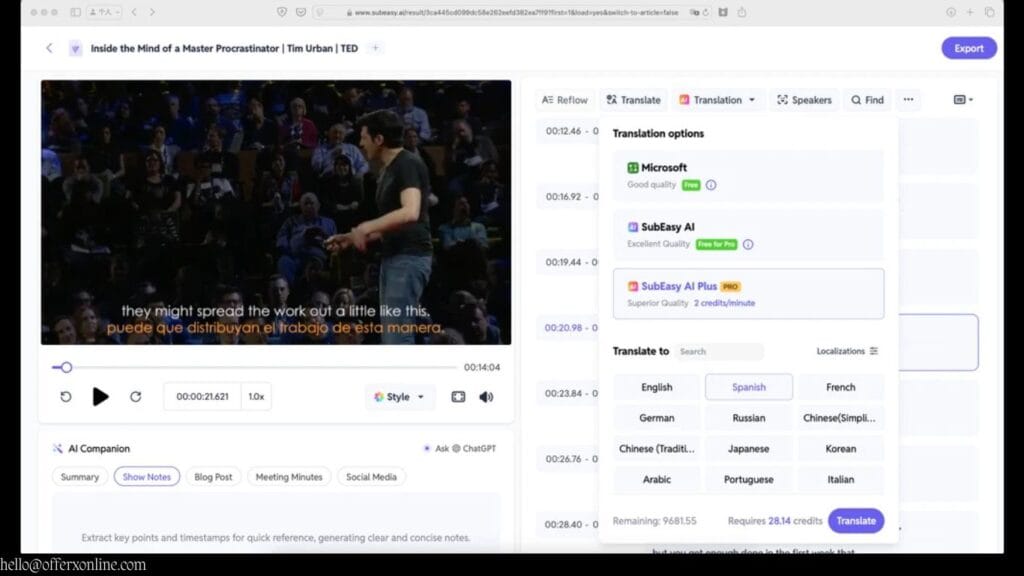Viewport: 1024px width, 576px height.
Task: Open the browser Share icon
Action: 742,12
